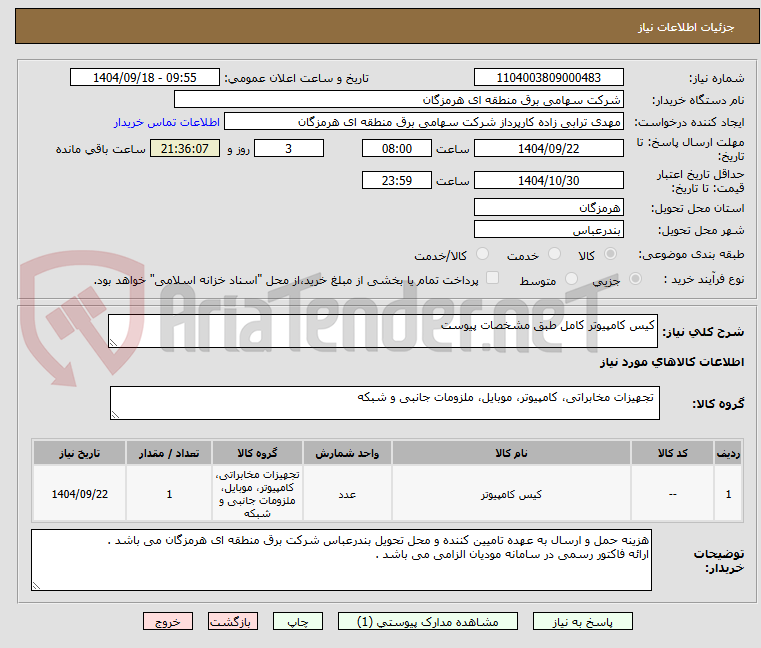Toggle the Islamic treasury payment checkbox
This screenshot has height=648, width=761.
(492, 278)
